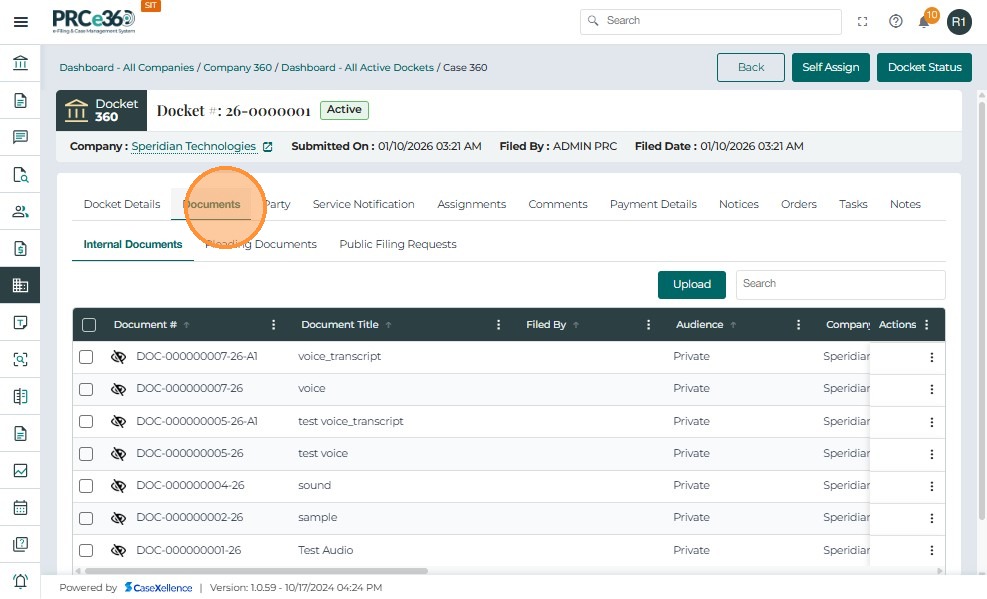Open the hamburger navigation menu
This screenshot has height=599, width=987.
coord(20,21)
